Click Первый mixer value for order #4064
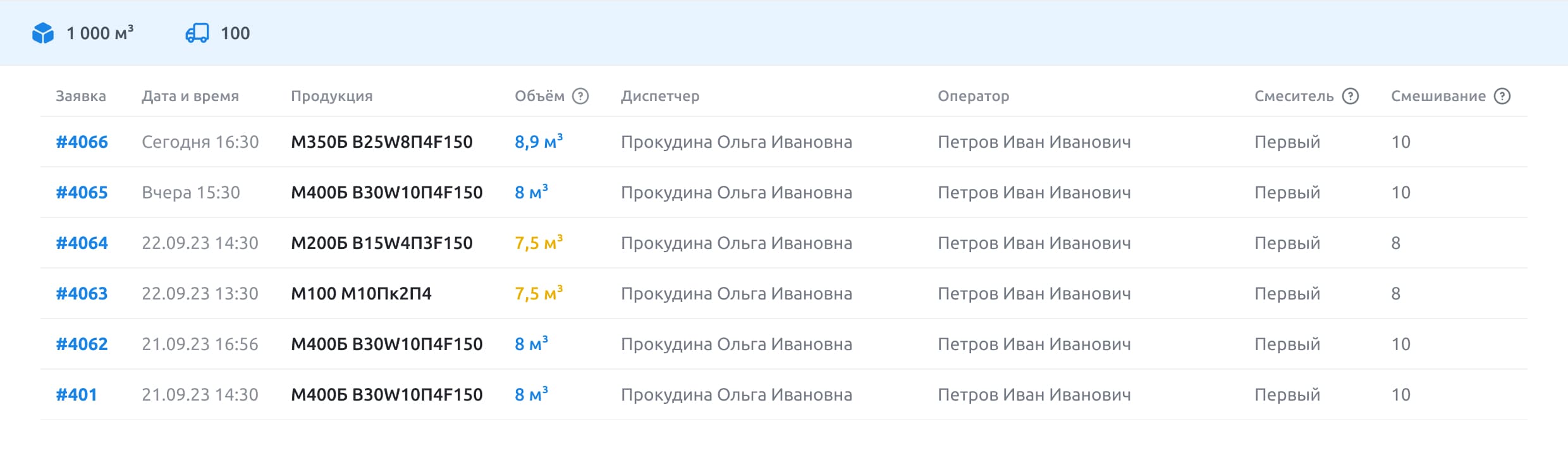 pyautogui.click(x=1288, y=242)
